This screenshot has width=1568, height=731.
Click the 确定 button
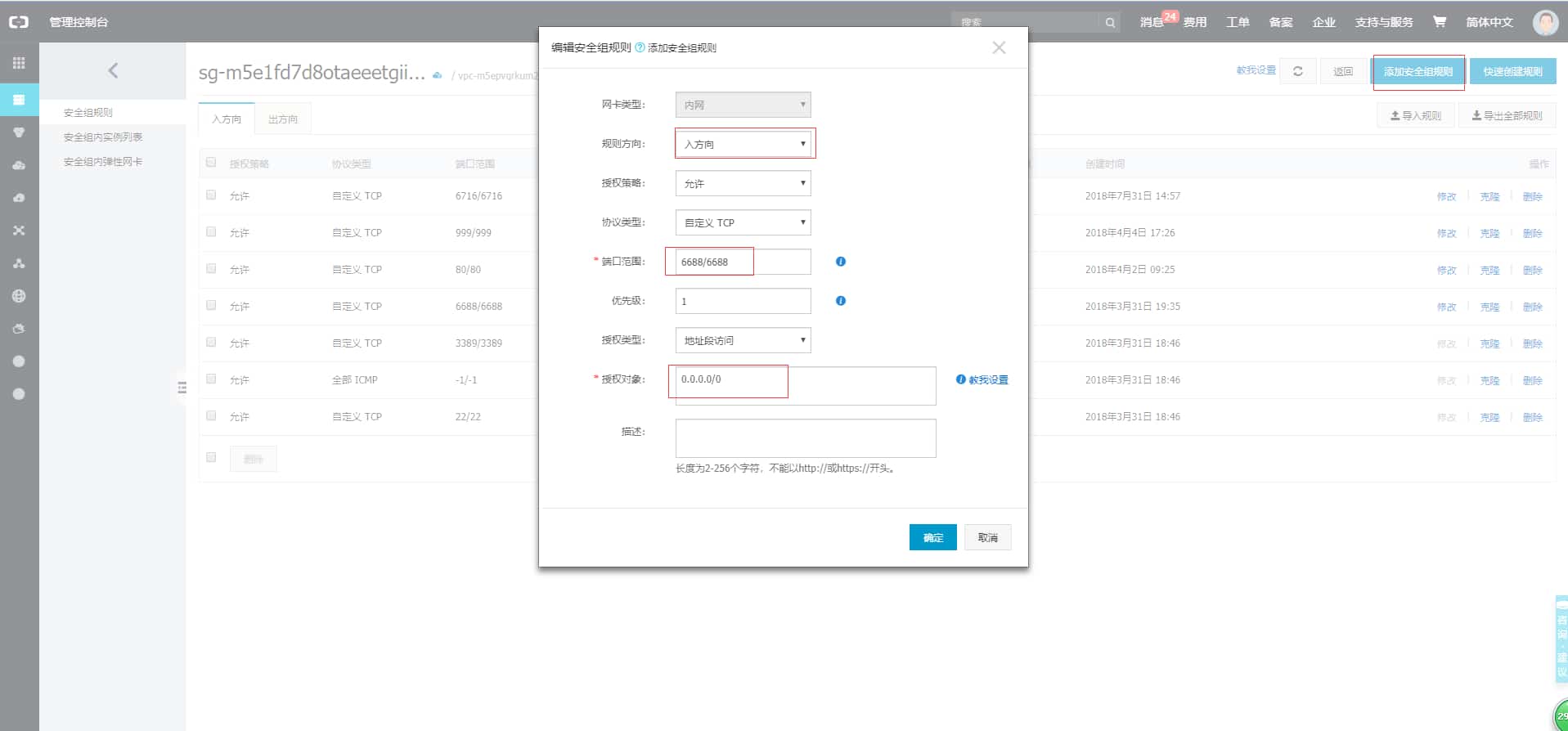932,537
